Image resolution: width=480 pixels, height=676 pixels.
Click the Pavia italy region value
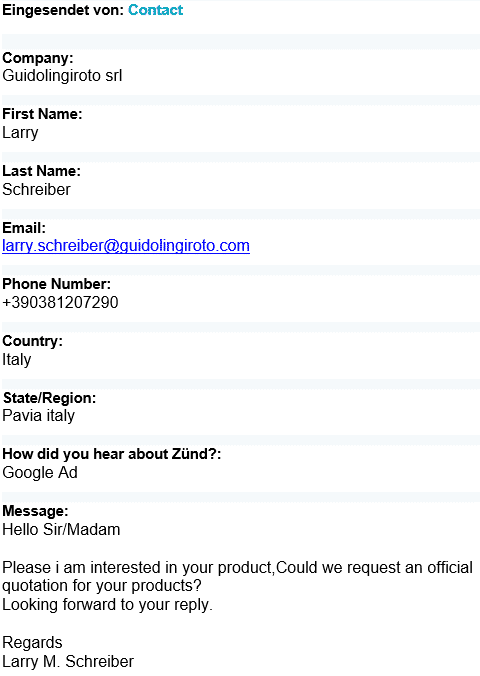pyautogui.click(x=38, y=416)
